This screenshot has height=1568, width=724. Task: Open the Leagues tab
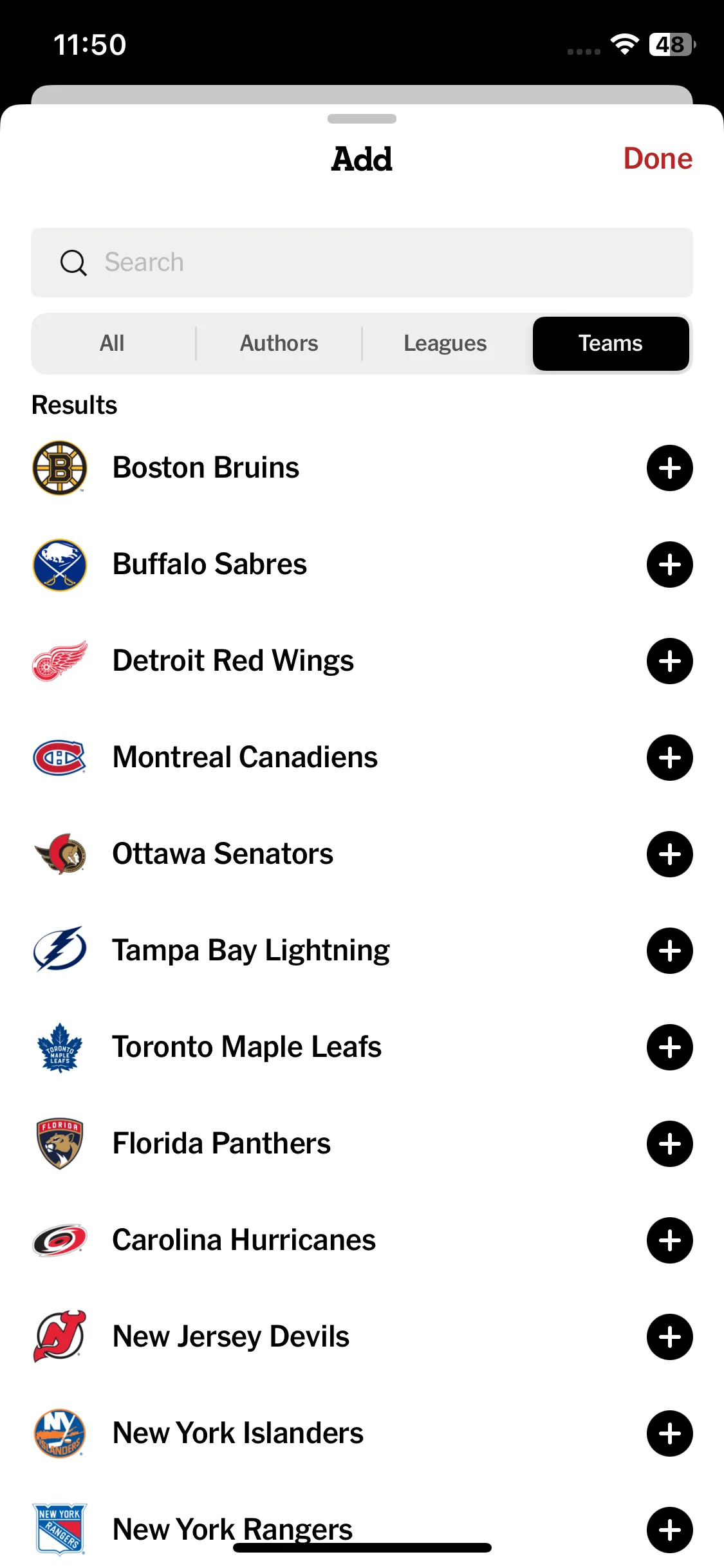click(445, 344)
